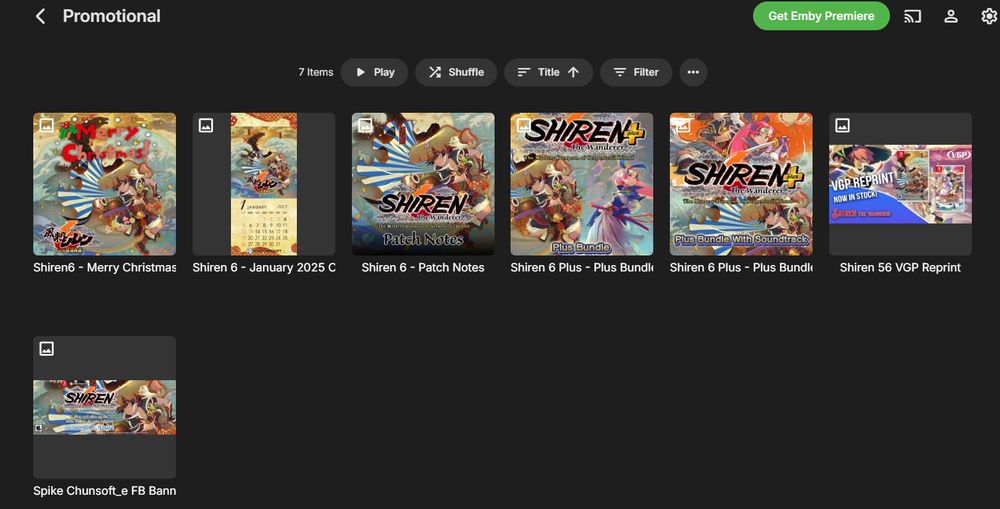Click 'Shiren 6 - Patch Notes' title

(x=423, y=268)
